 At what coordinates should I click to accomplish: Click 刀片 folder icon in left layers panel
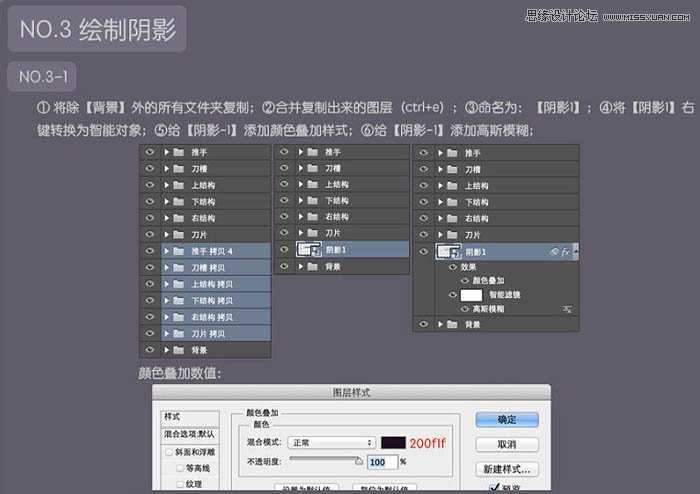(x=179, y=235)
